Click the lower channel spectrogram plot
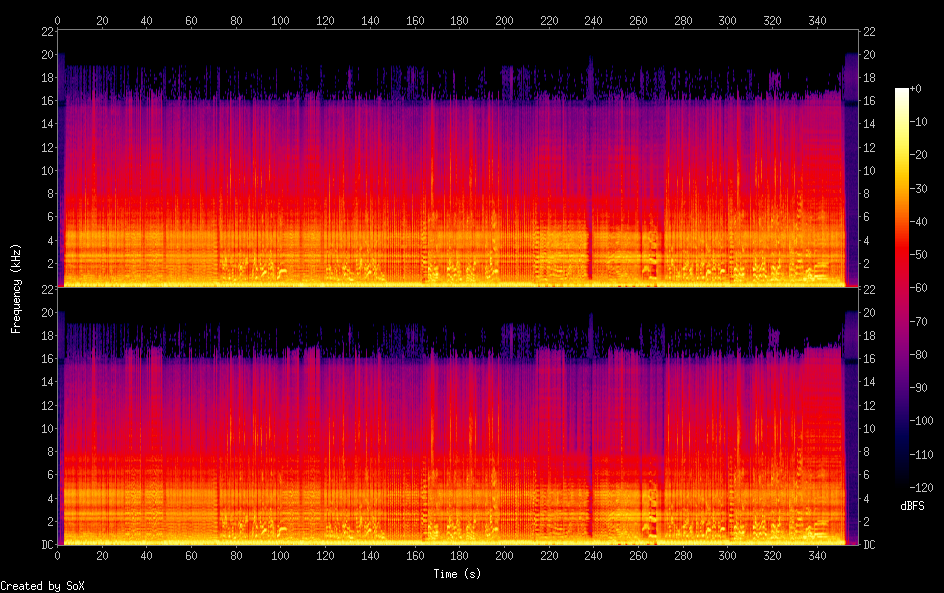Screen dimensions: 944x593 [458, 416]
